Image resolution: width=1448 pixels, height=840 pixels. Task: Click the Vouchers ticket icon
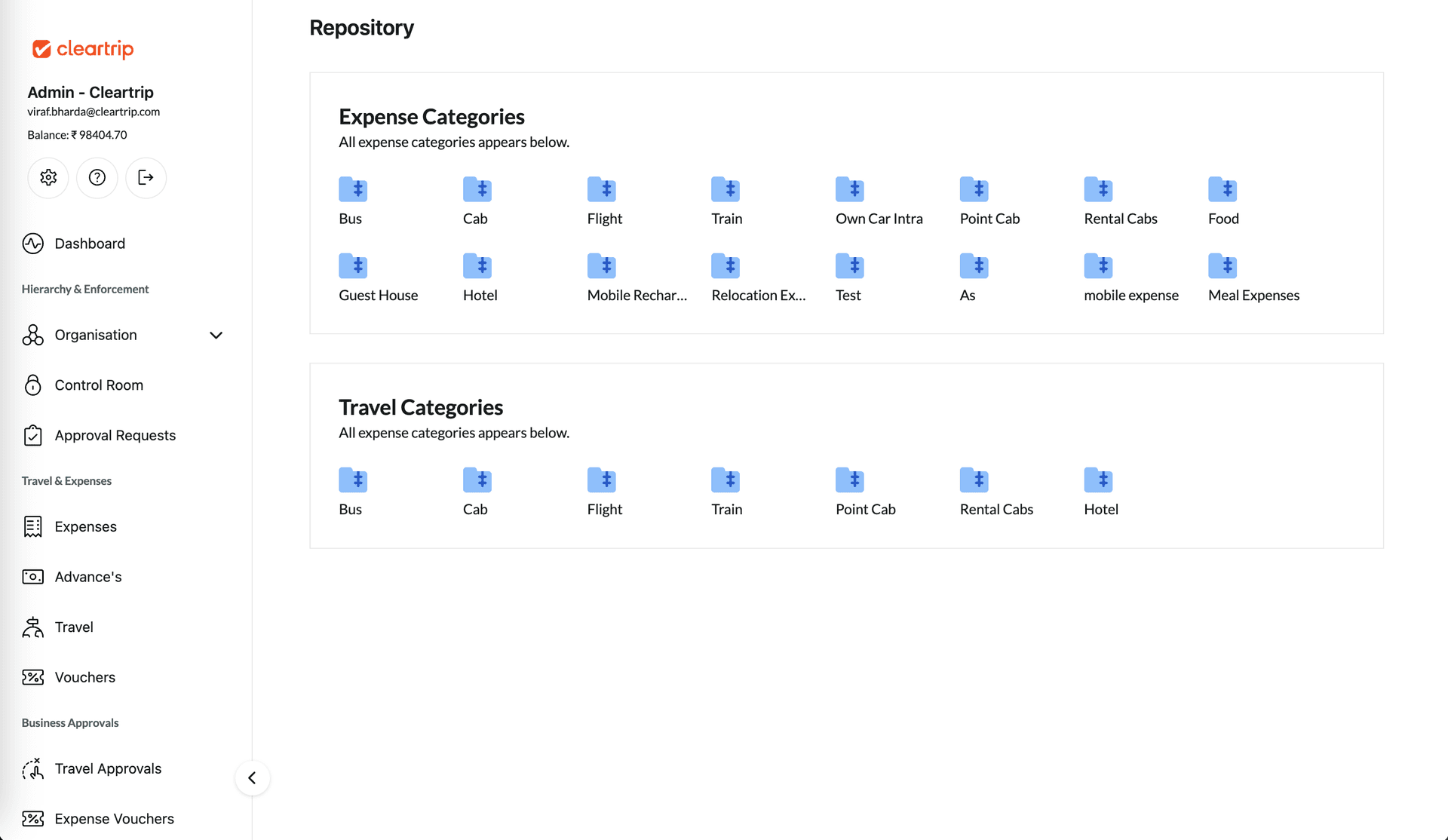(32, 677)
